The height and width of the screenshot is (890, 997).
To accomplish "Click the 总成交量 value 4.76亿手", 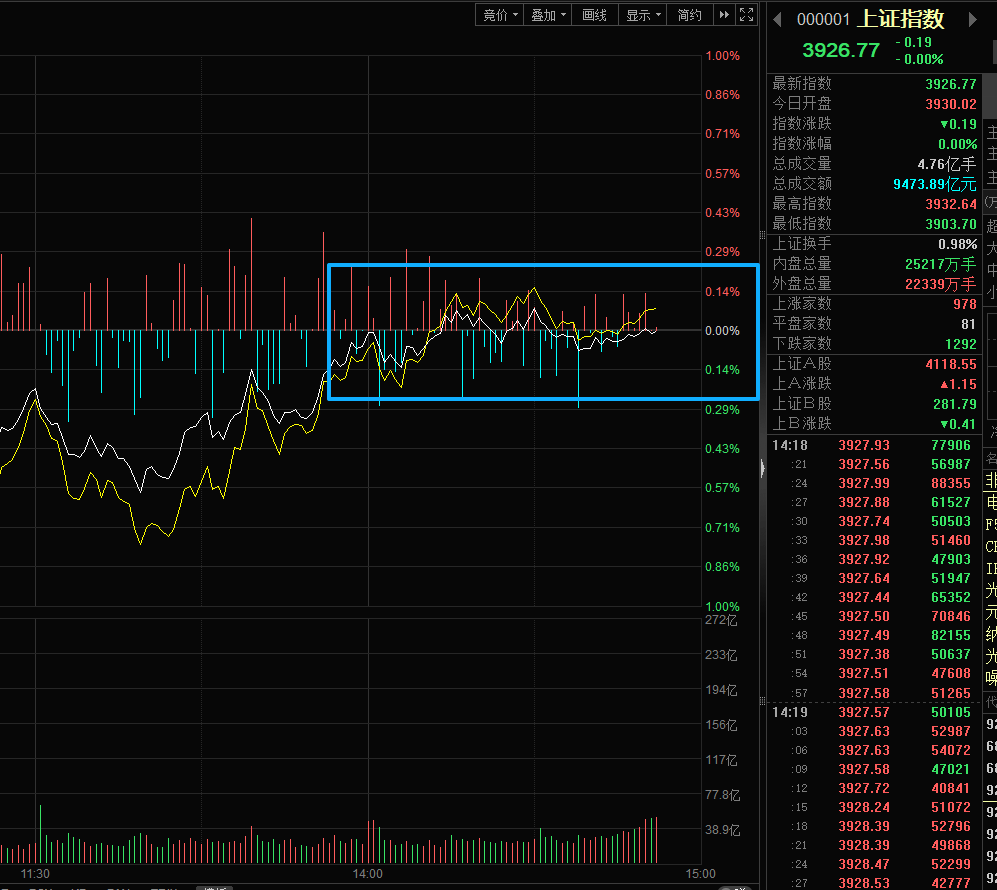I will click(x=947, y=164).
